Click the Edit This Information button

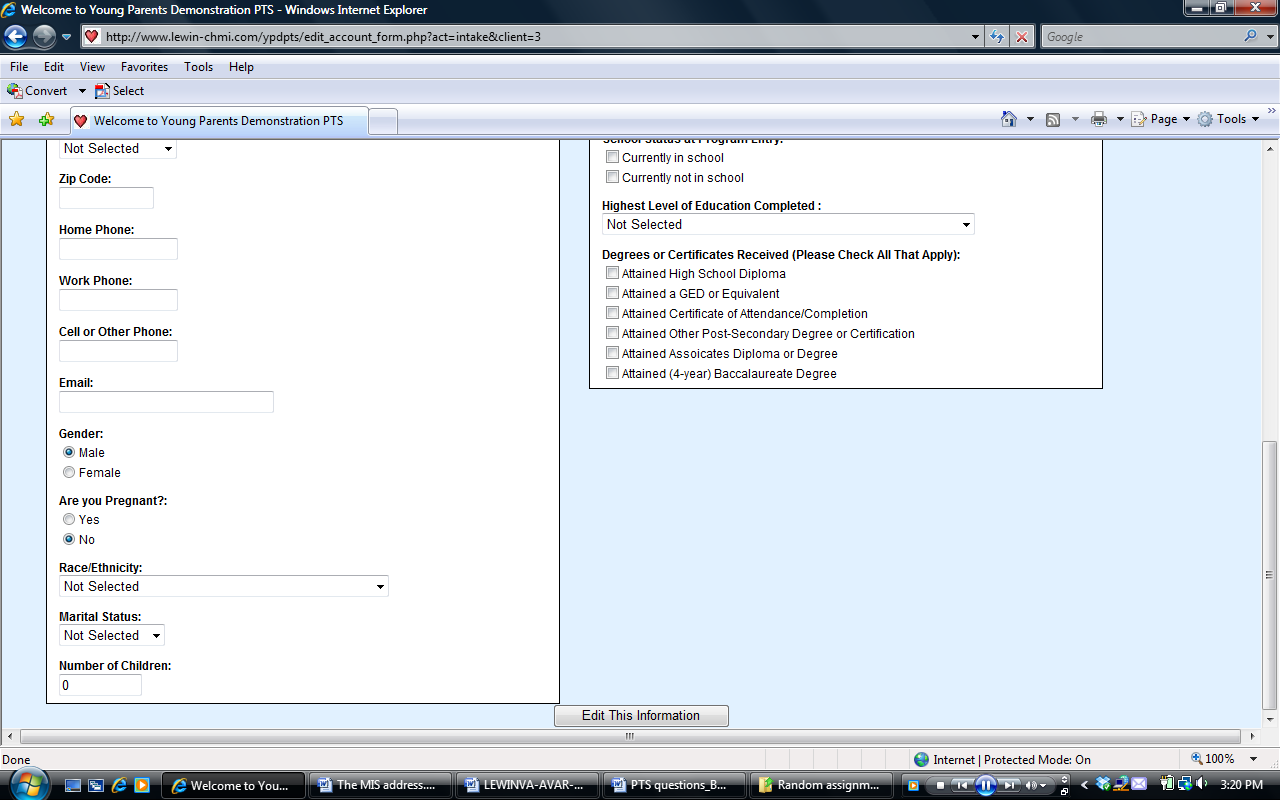tap(641, 716)
